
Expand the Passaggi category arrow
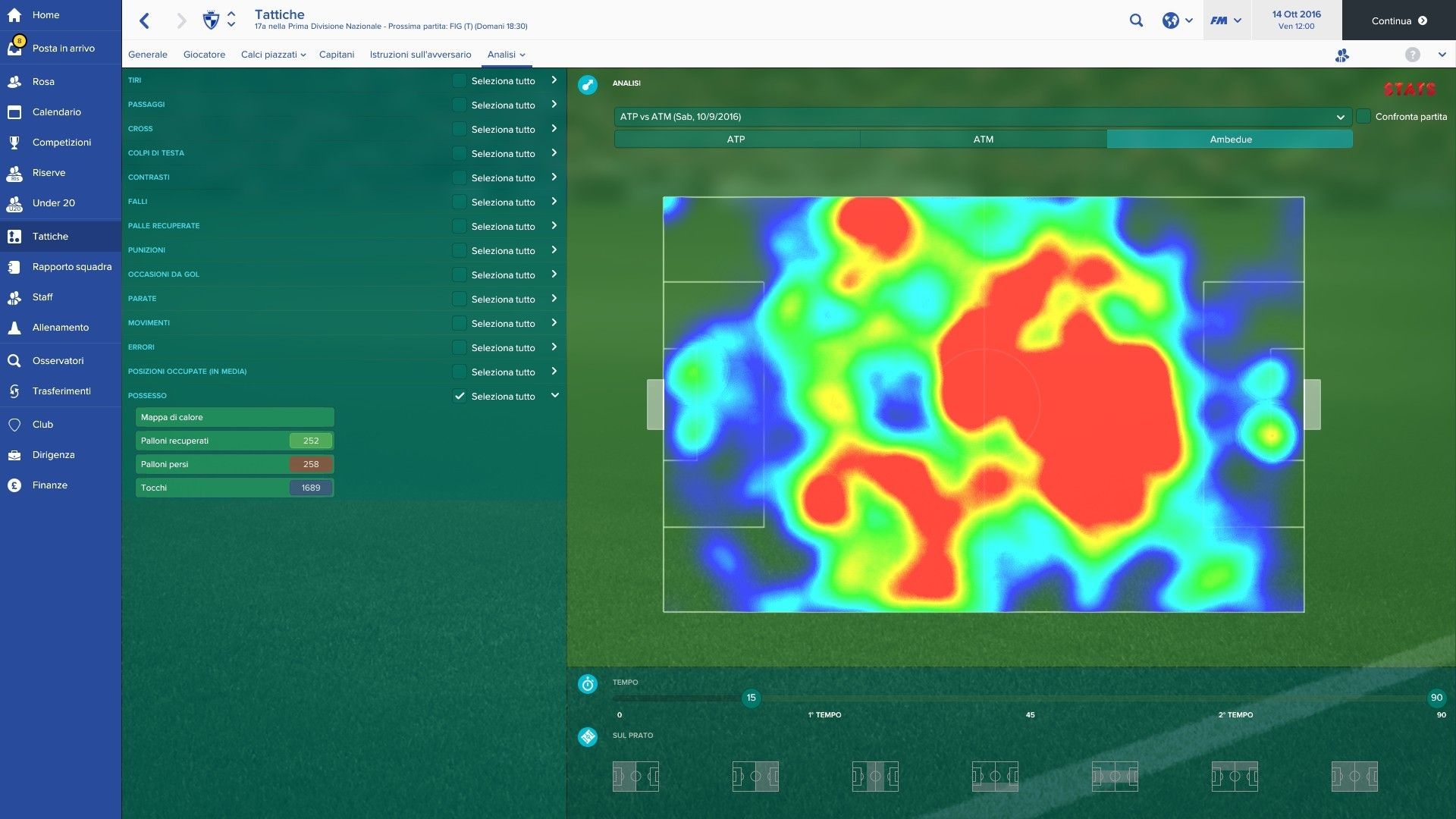[554, 105]
